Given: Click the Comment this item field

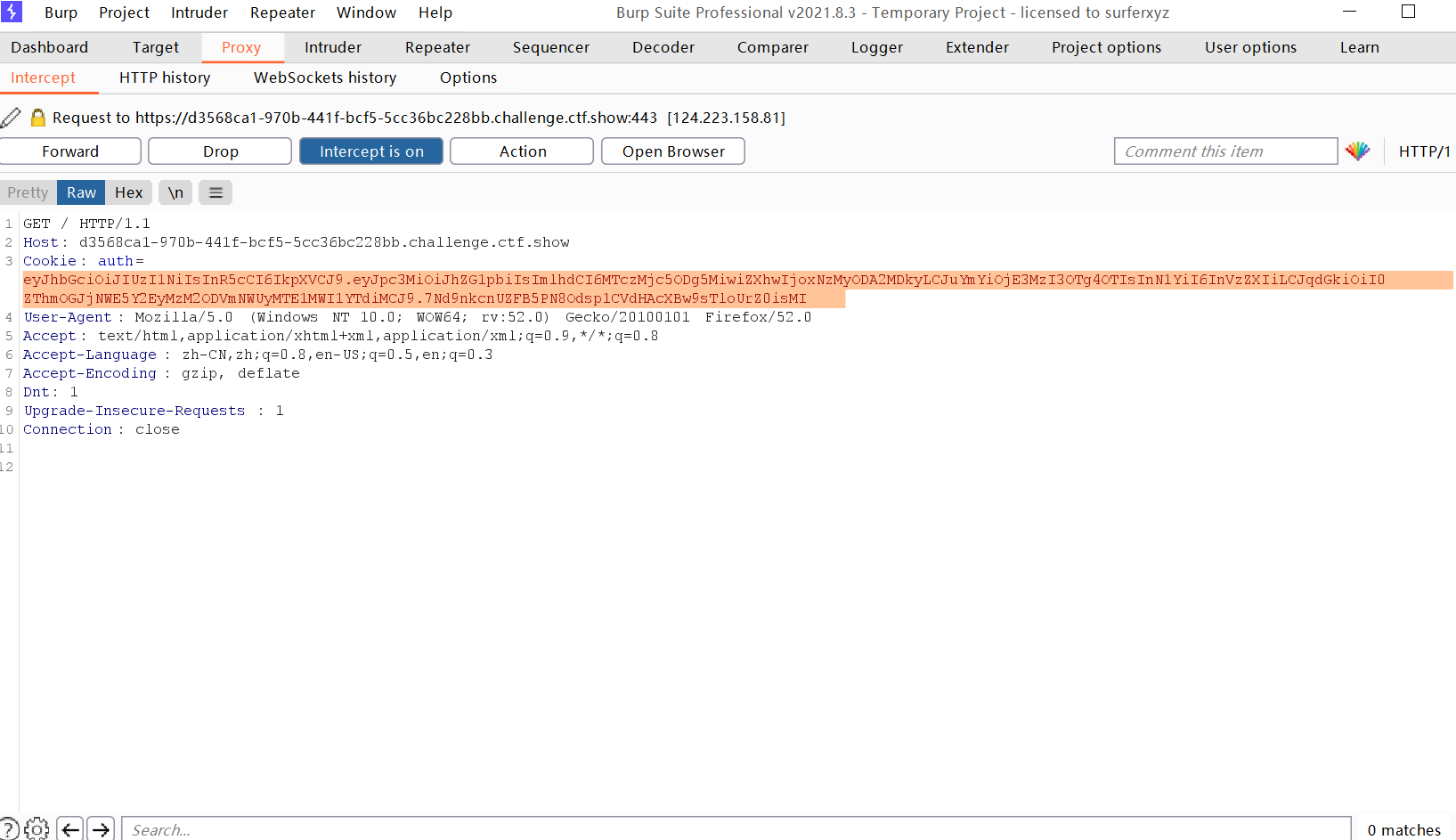Looking at the screenshot, I should [x=1225, y=151].
